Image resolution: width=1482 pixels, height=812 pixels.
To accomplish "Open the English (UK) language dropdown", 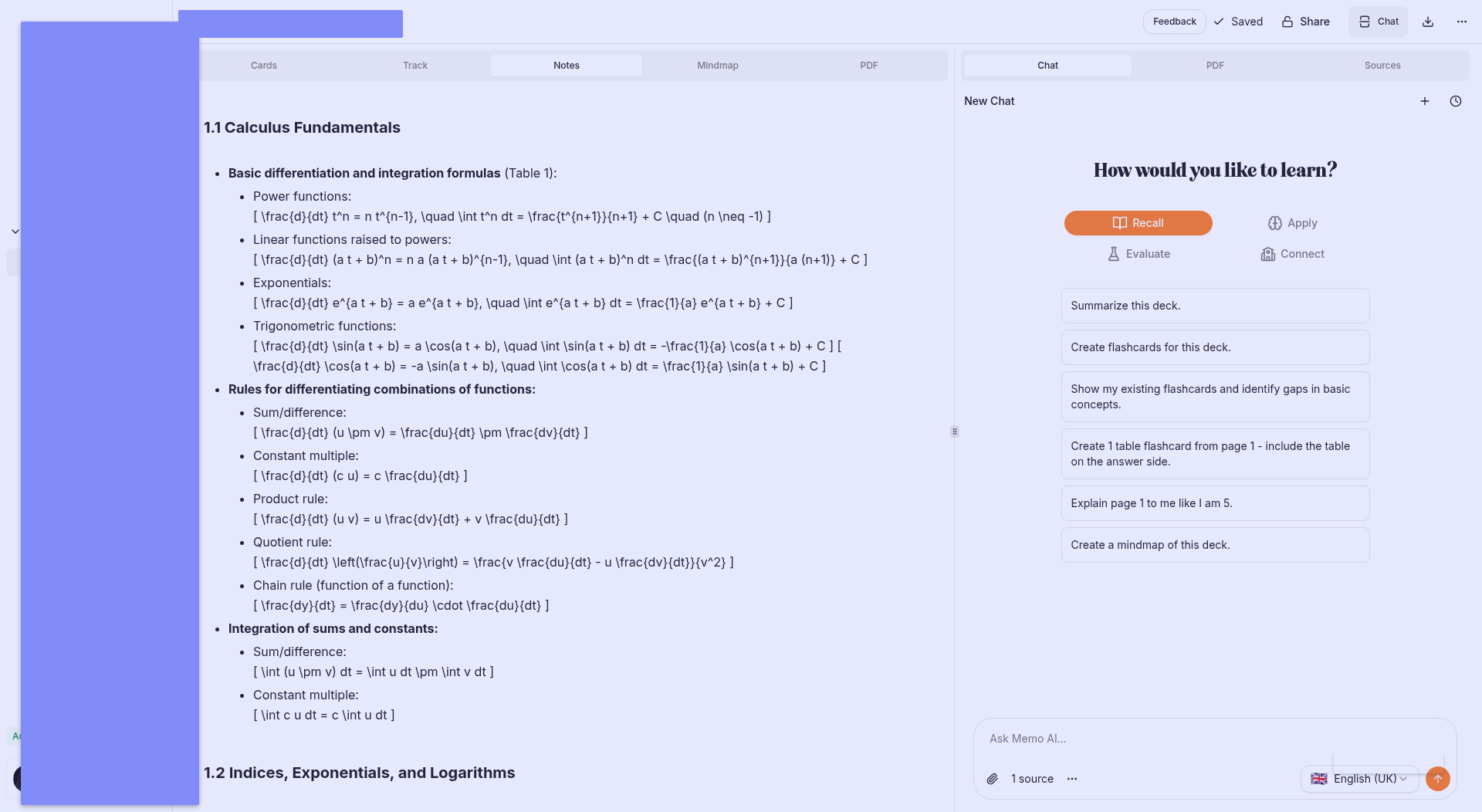I will click(1359, 779).
